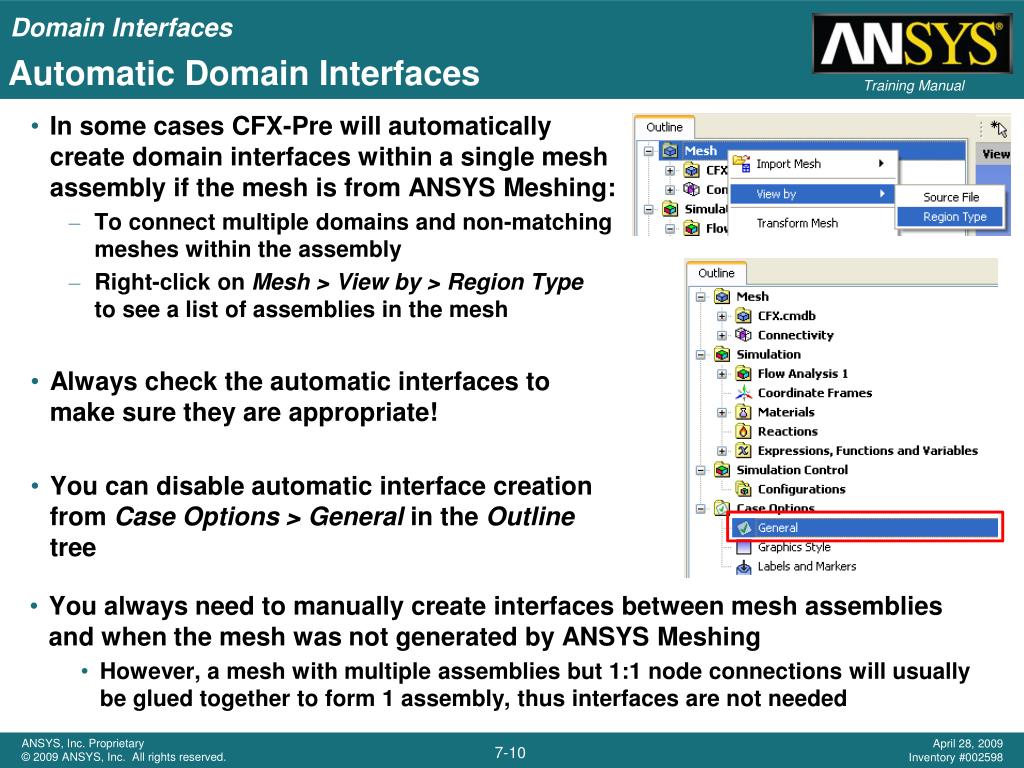Image resolution: width=1024 pixels, height=768 pixels.
Task: Click the 'Training Manual' text under the logo
Action: [914, 86]
